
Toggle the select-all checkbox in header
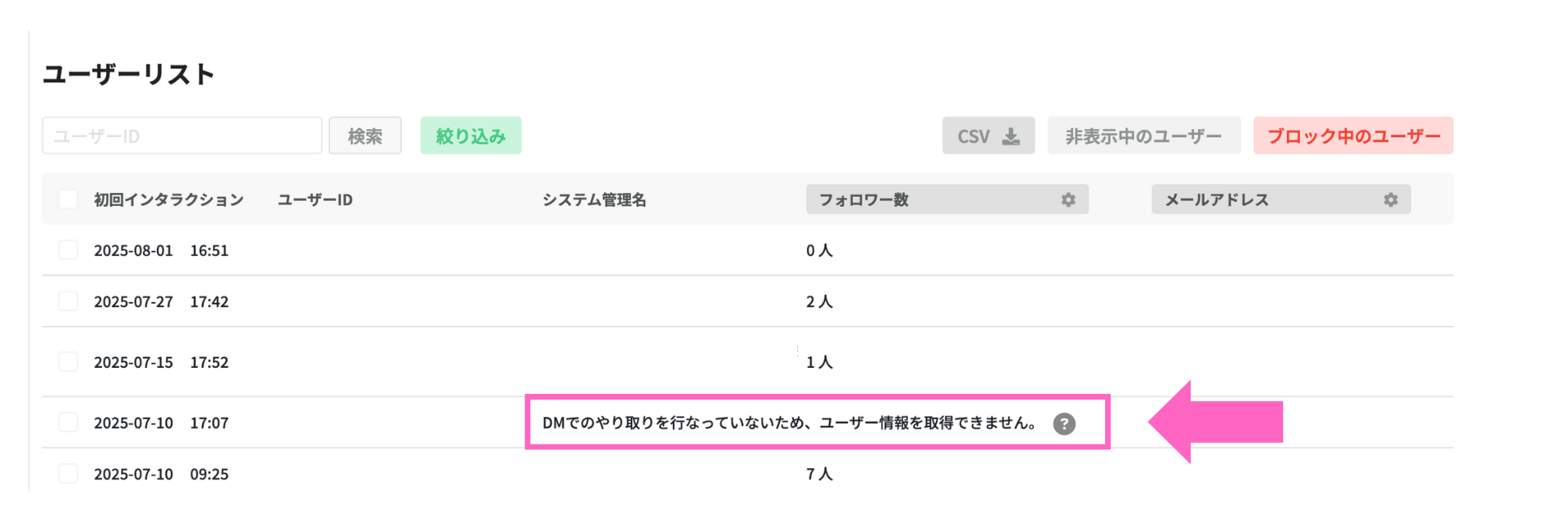(69, 199)
